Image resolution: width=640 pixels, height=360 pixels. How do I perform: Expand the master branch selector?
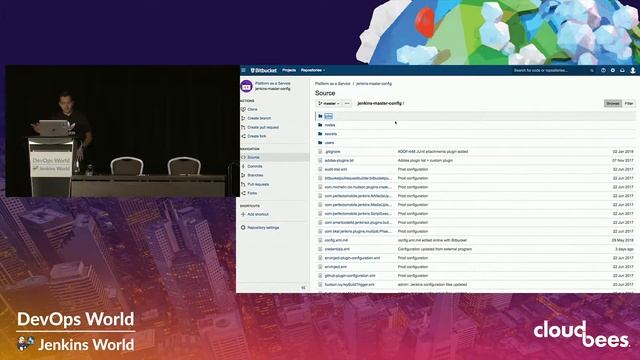click(x=329, y=104)
